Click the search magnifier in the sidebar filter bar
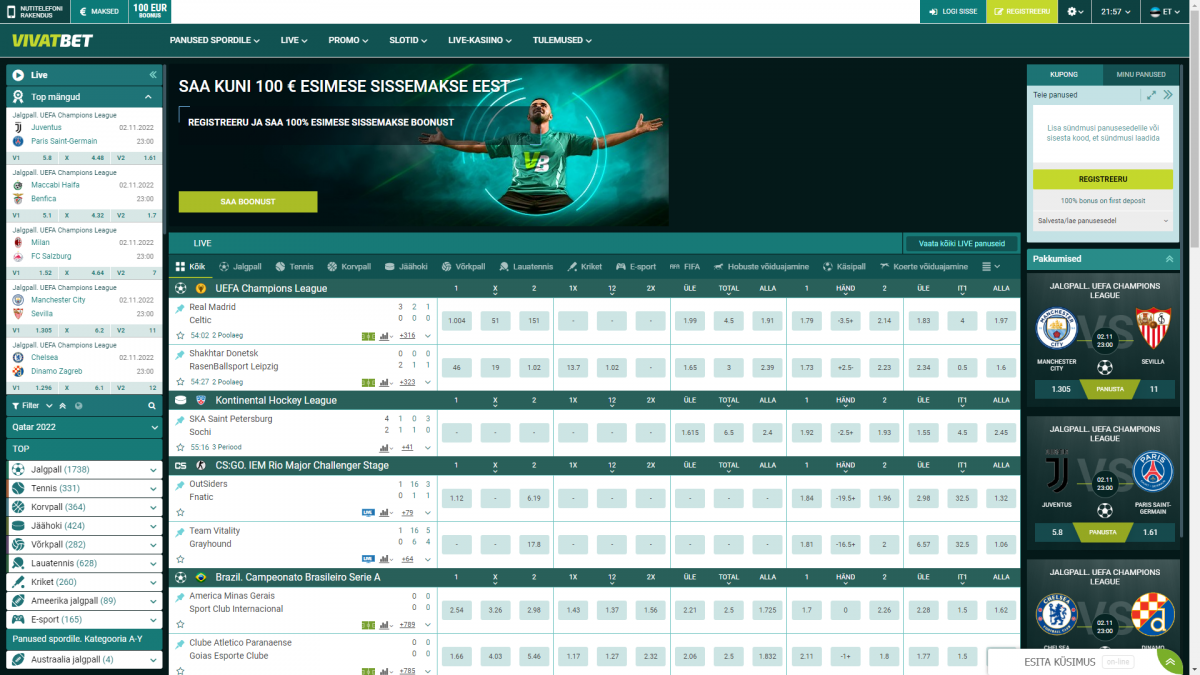 (152, 406)
